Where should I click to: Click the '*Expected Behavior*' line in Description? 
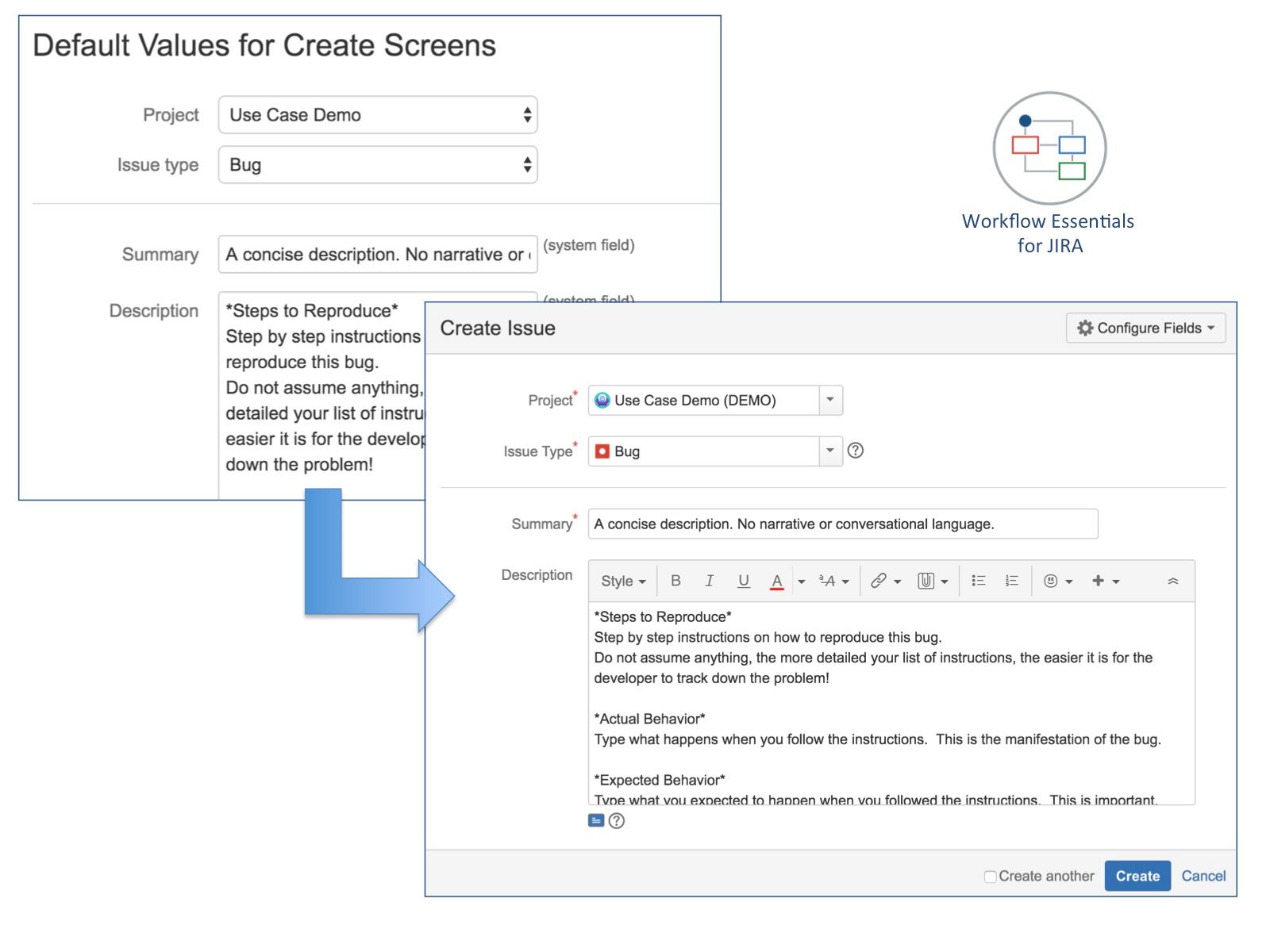(660, 780)
